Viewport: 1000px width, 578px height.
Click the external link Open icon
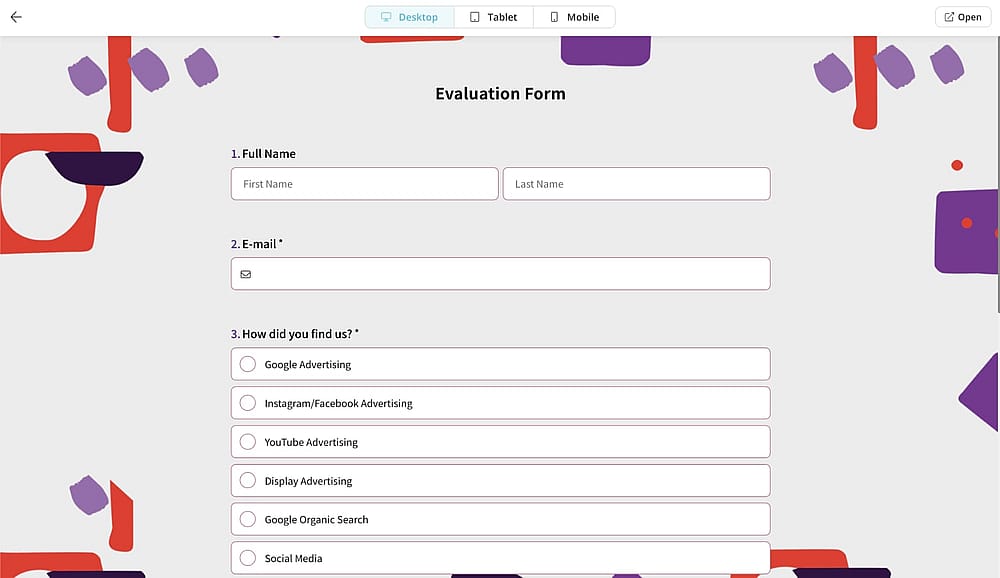(x=949, y=17)
